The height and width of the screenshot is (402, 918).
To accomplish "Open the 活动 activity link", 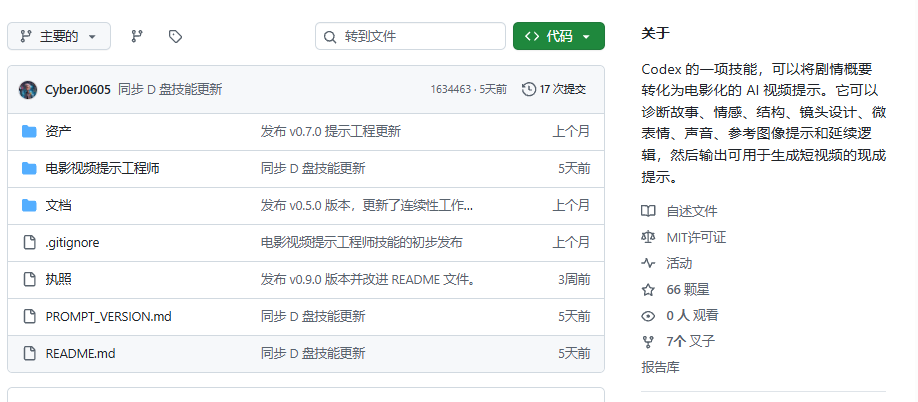I will click(679, 263).
